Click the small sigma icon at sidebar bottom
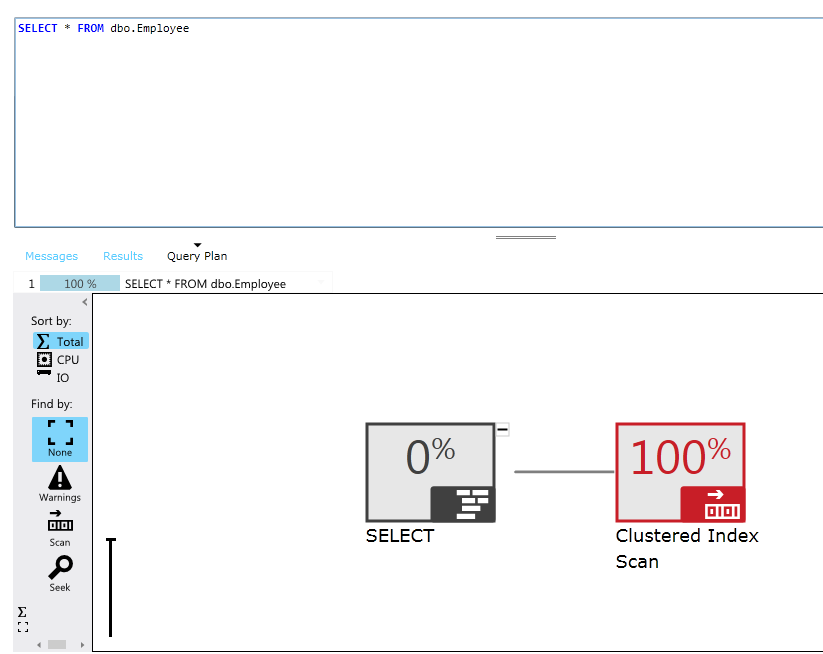The width and height of the screenshot is (823, 654). point(22,612)
